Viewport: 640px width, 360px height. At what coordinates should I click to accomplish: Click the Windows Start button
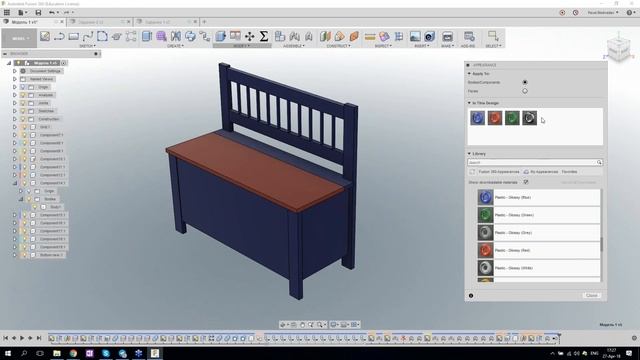coord(7,353)
